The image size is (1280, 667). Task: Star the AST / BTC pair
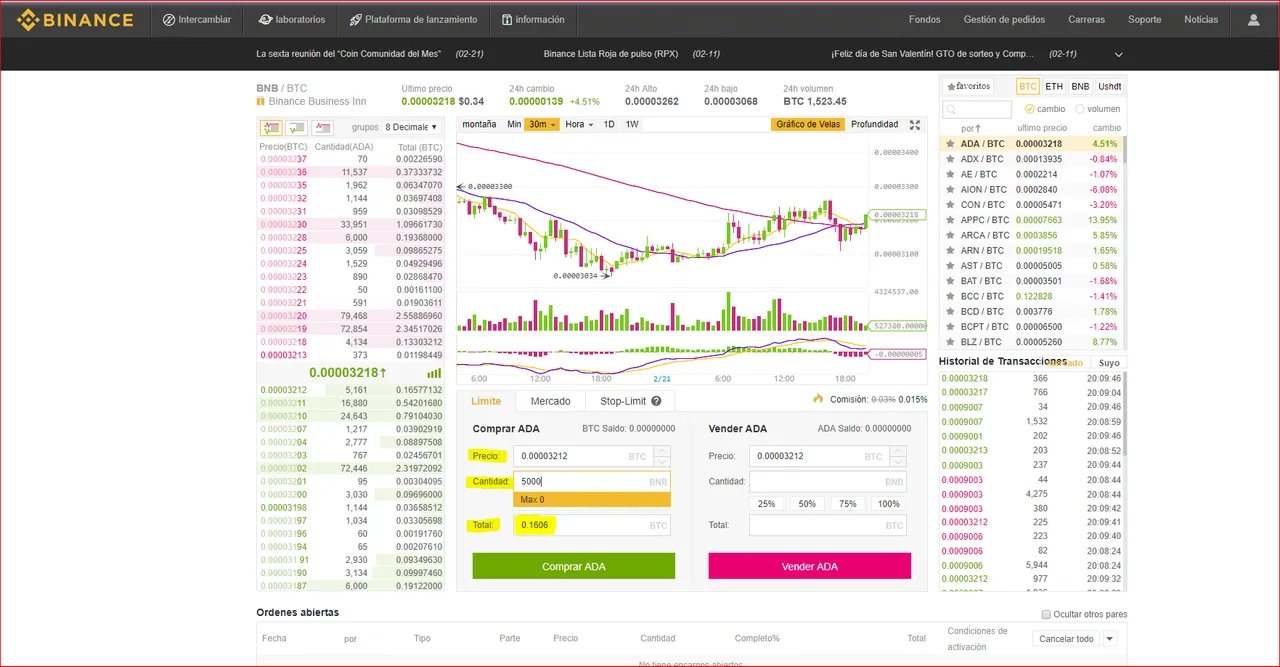click(x=951, y=266)
